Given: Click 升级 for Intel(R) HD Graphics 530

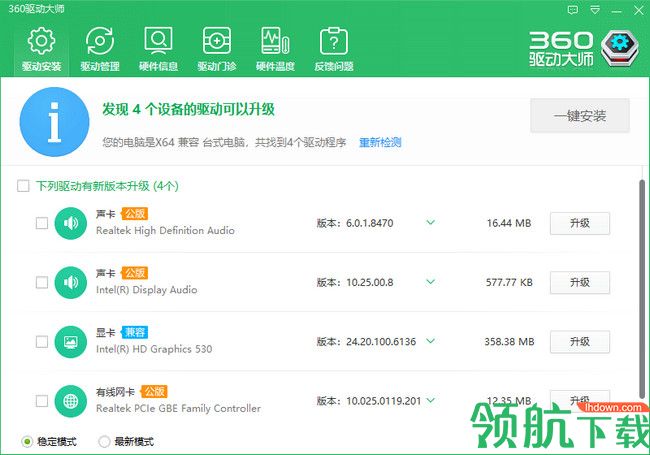Looking at the screenshot, I should click(x=580, y=342).
